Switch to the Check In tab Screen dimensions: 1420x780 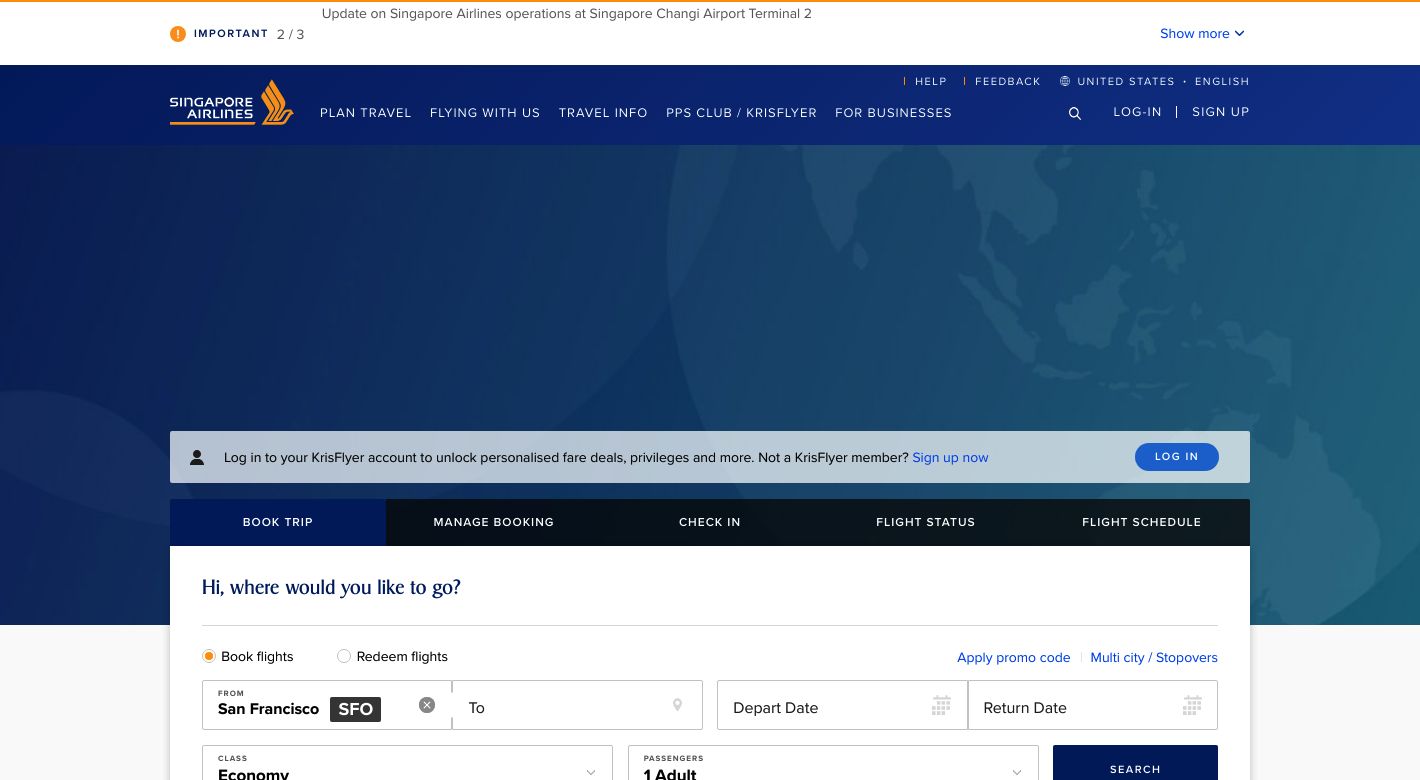tap(710, 522)
